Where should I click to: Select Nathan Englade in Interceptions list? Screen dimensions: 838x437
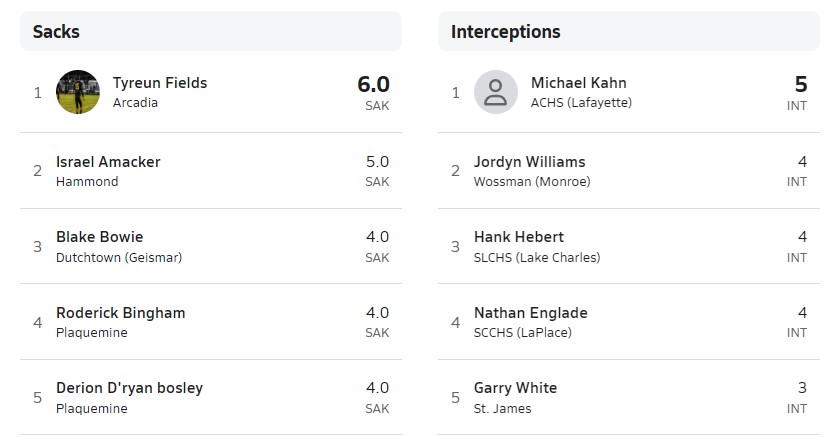(531, 313)
